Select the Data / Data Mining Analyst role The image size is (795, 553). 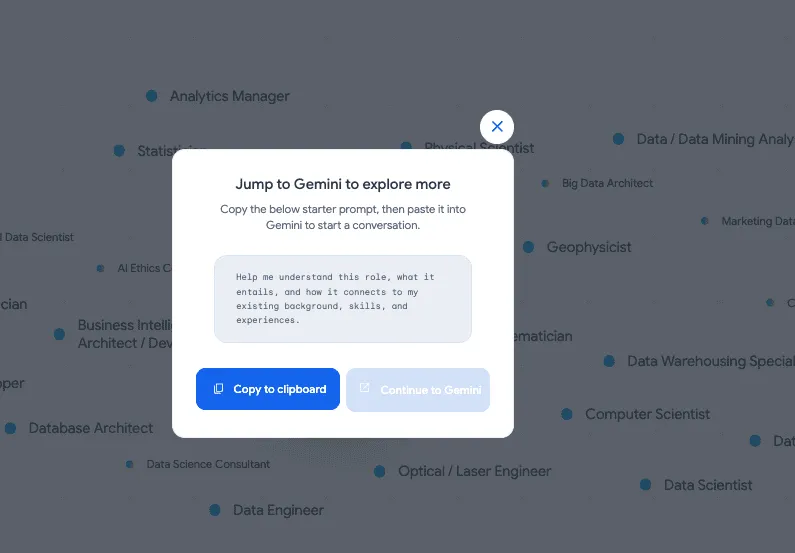[x=715, y=139]
